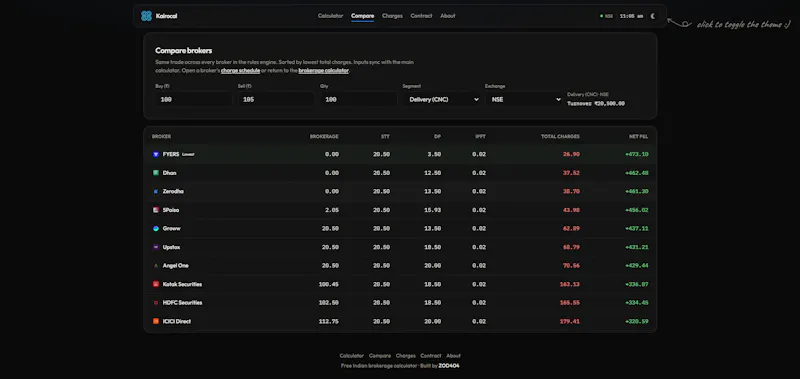Click the Compare brokers heading
The height and width of the screenshot is (379, 800).
(184, 50)
